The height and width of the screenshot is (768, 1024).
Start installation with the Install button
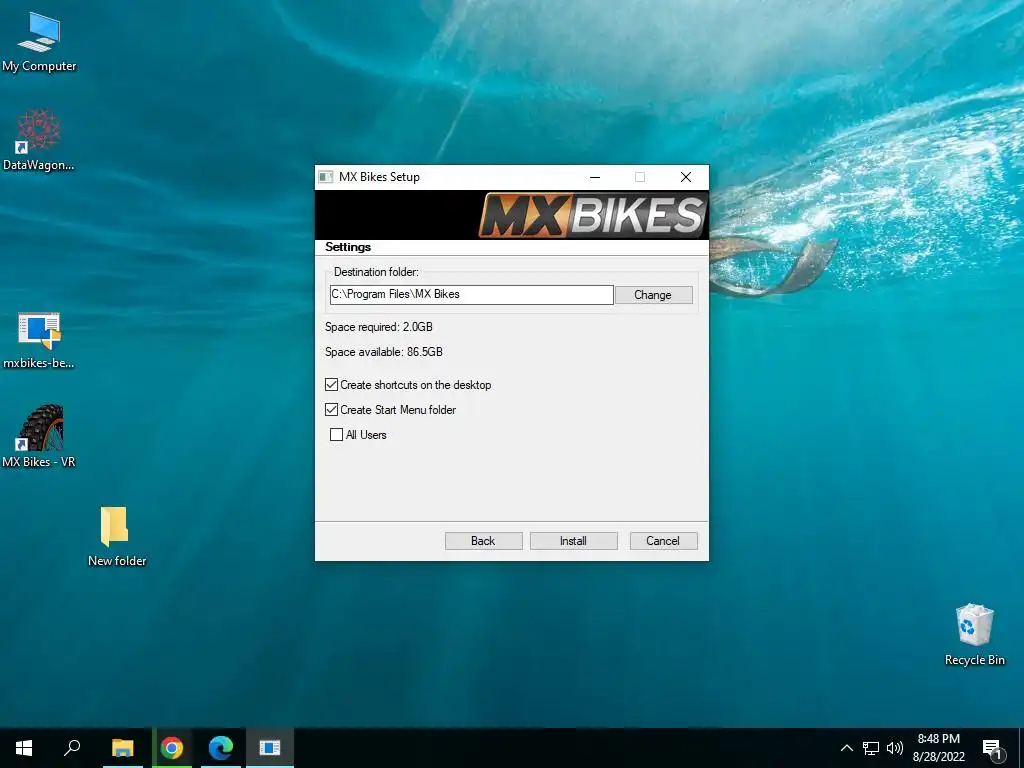pyautogui.click(x=573, y=541)
